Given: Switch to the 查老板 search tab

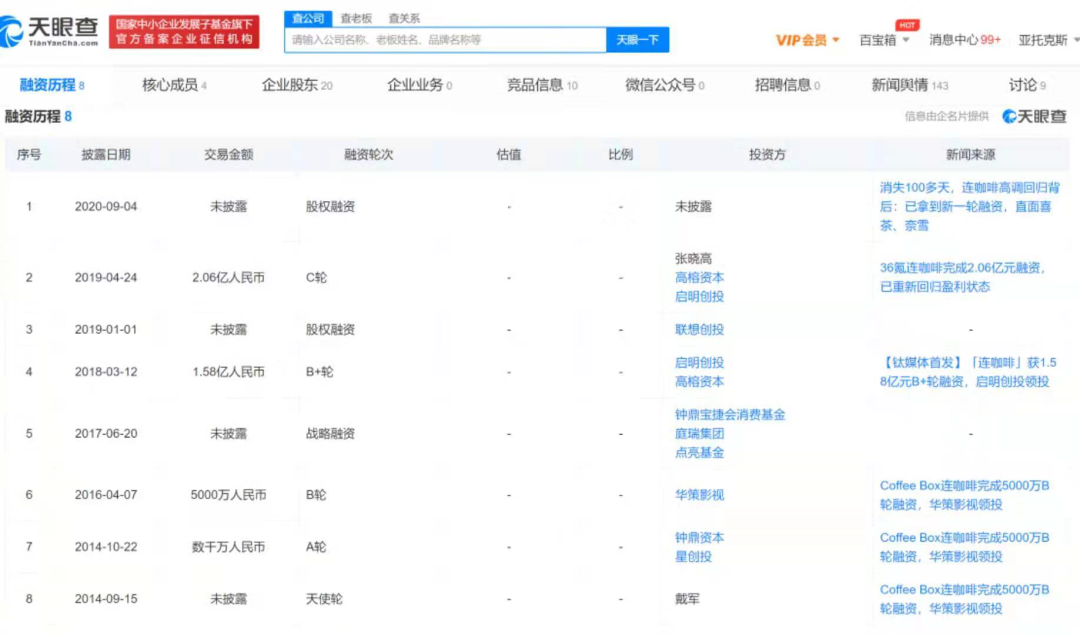Looking at the screenshot, I should 356,19.
